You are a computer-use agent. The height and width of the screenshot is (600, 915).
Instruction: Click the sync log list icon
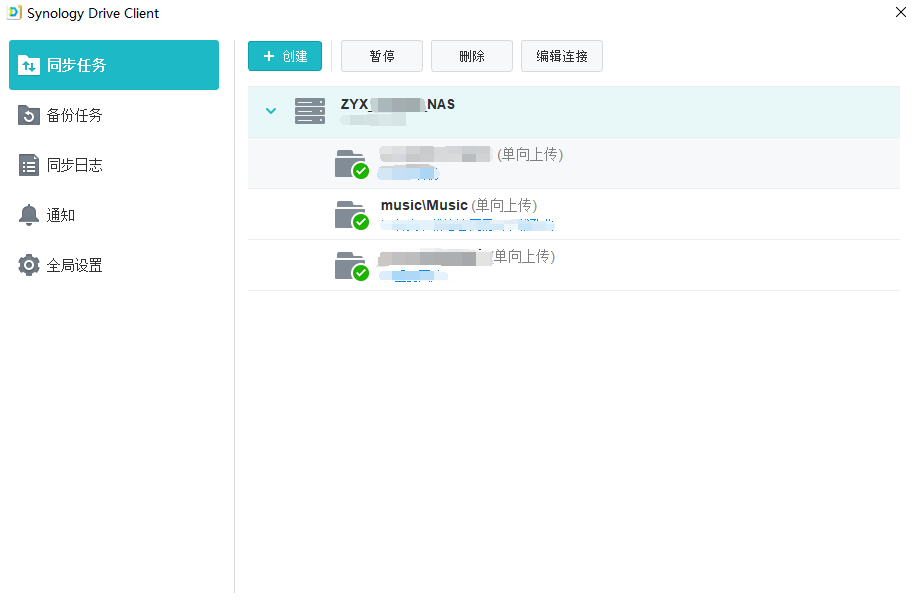[x=29, y=166]
